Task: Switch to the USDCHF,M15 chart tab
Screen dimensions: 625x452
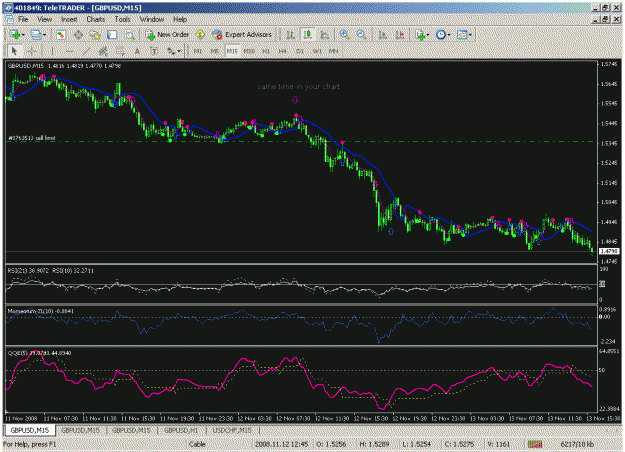Action: coord(232,430)
